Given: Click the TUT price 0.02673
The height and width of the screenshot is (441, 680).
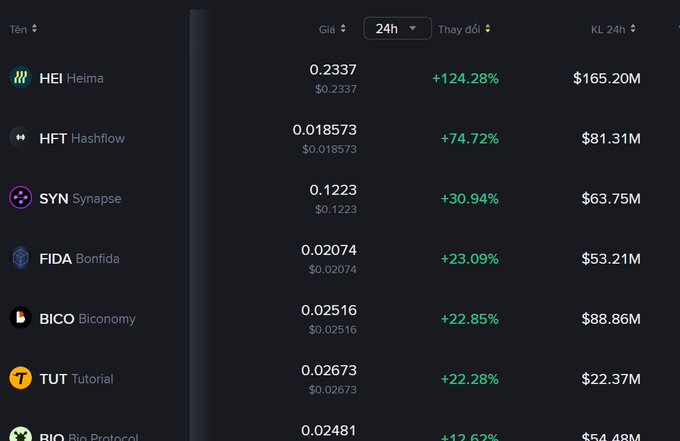Looking at the screenshot, I should coord(329,370).
